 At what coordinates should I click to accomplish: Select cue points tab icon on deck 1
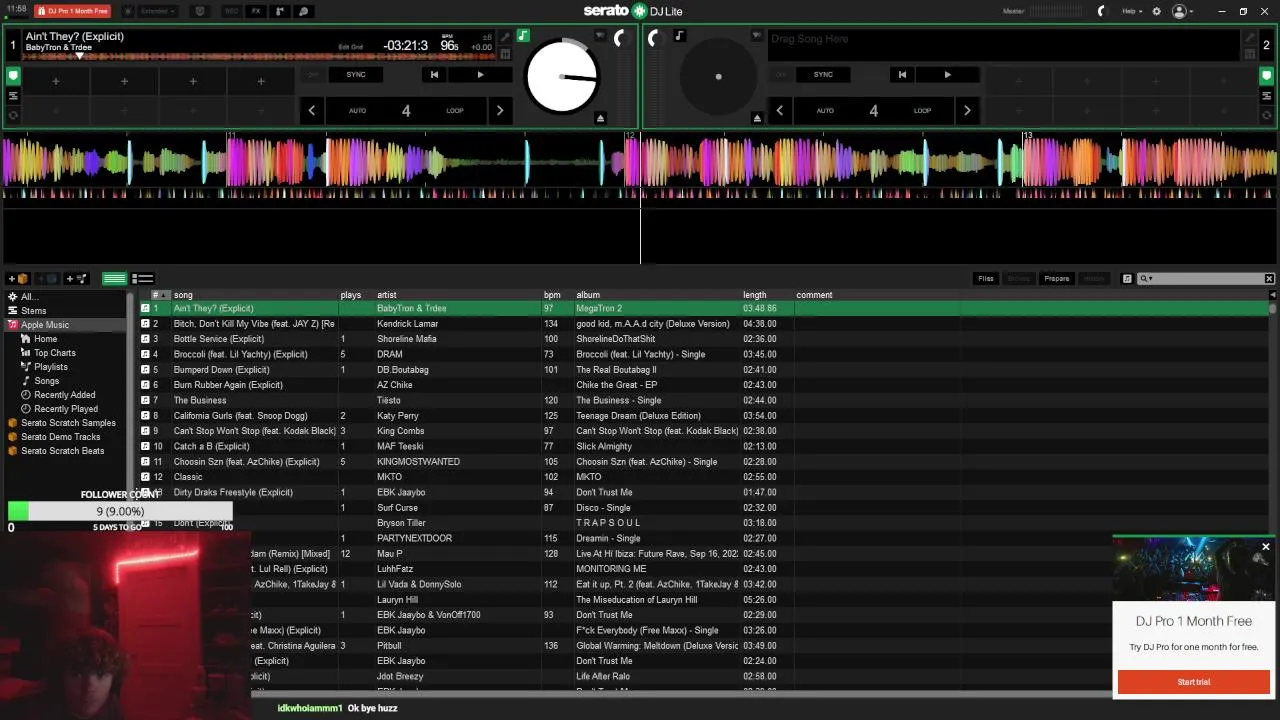point(13,75)
